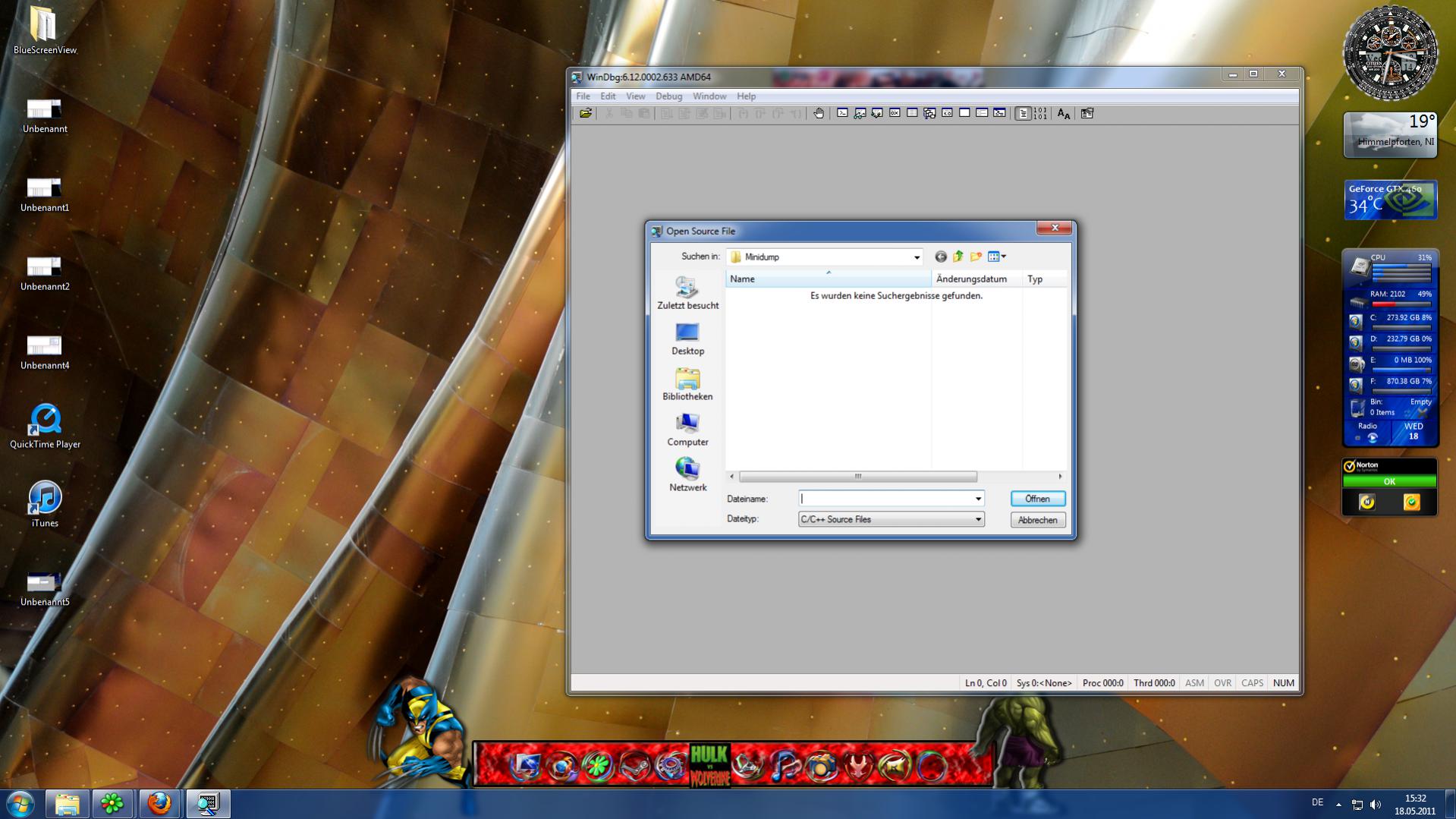
Task: Open the View menu in WinDbg
Action: 635,96
